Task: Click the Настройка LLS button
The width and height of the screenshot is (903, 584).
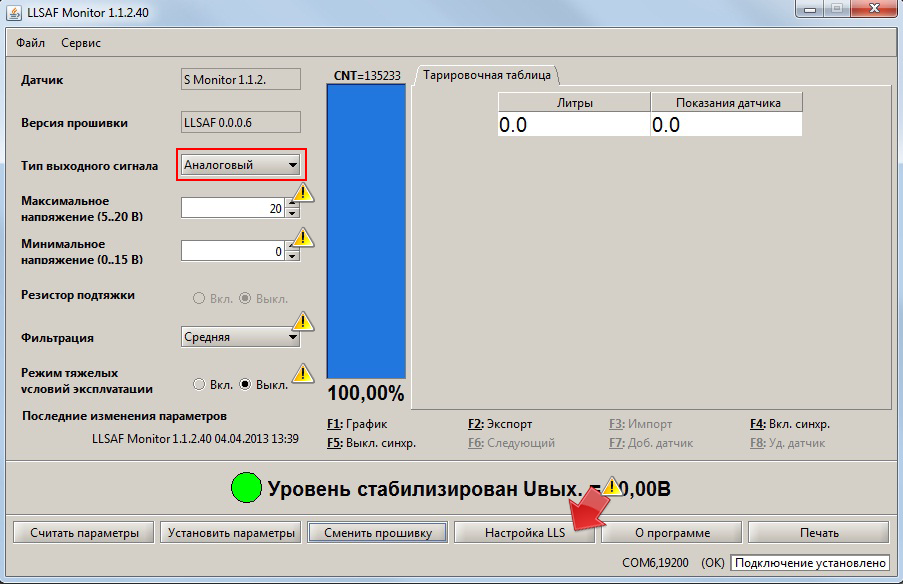Action: (526, 532)
